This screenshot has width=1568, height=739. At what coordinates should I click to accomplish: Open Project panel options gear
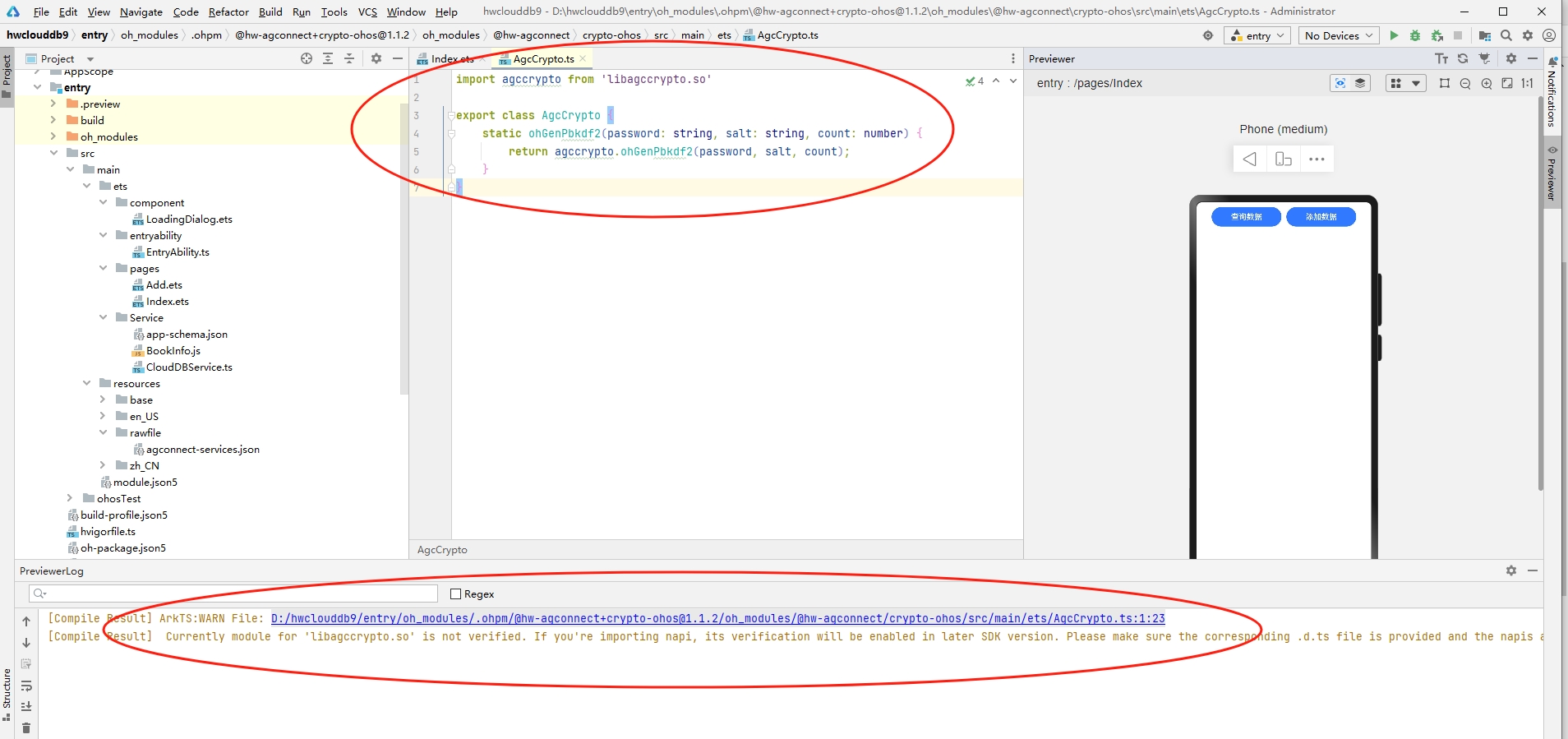(x=376, y=58)
